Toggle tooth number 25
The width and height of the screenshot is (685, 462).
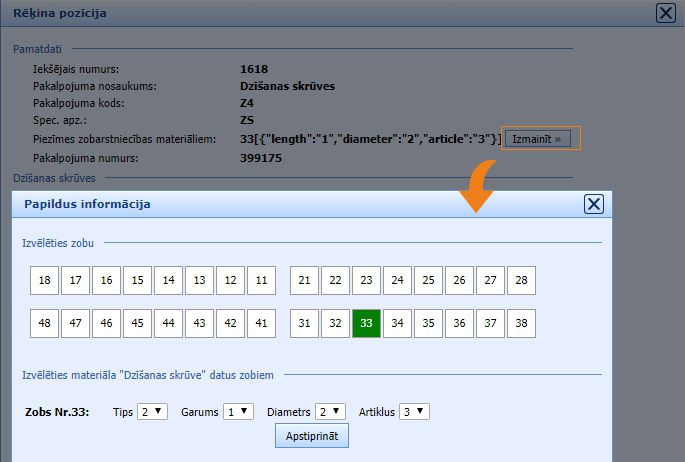coord(429,281)
